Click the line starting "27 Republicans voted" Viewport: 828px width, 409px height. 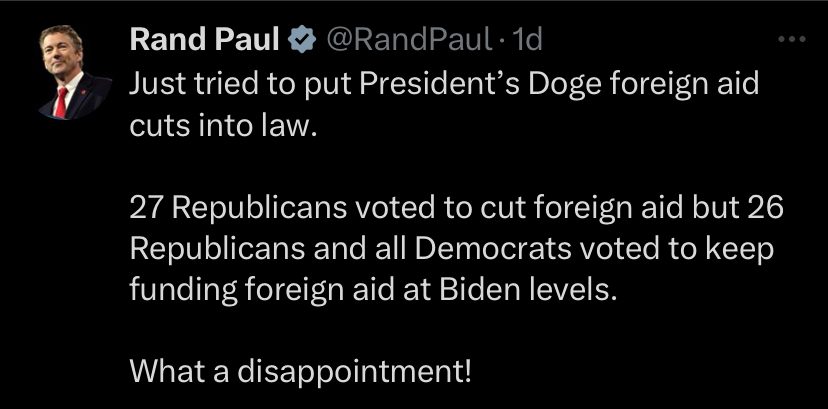point(456,208)
